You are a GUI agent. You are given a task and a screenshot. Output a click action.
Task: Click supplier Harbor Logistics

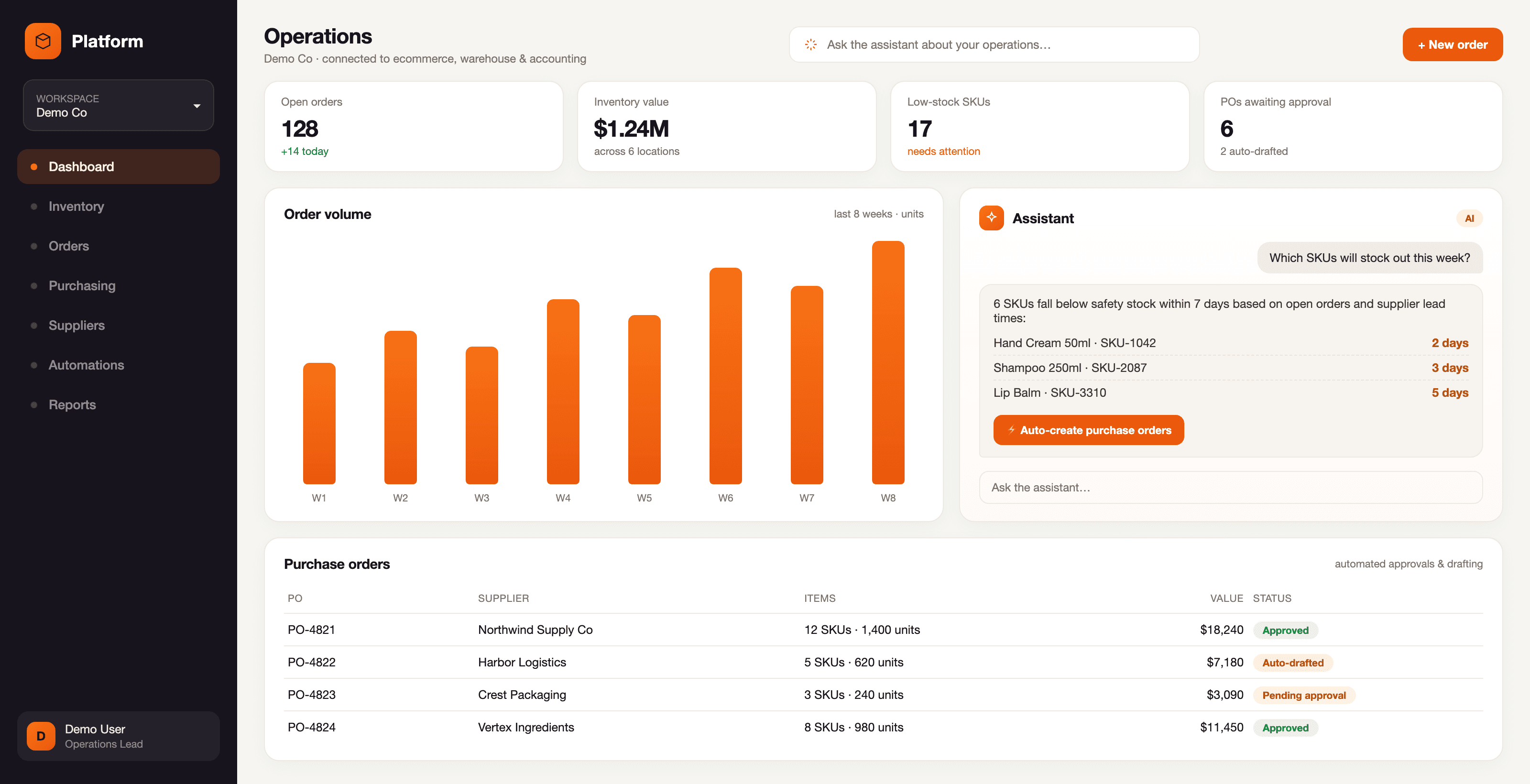click(x=522, y=662)
